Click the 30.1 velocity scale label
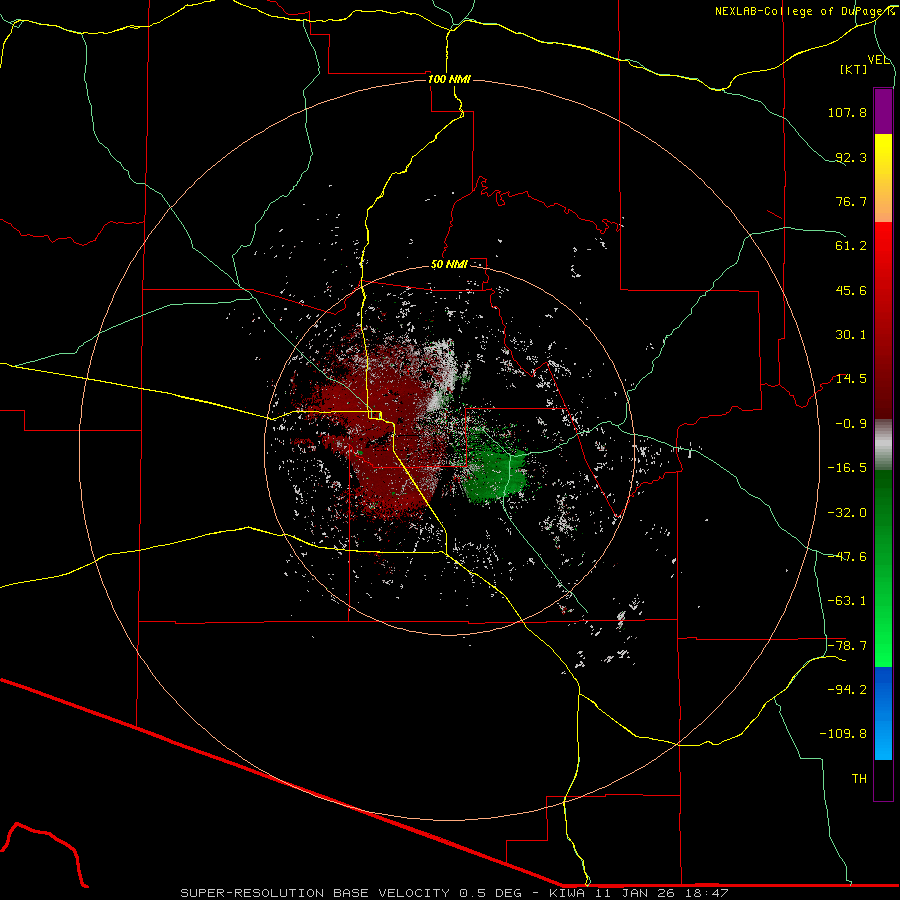This screenshot has height=900, width=900. tap(851, 335)
